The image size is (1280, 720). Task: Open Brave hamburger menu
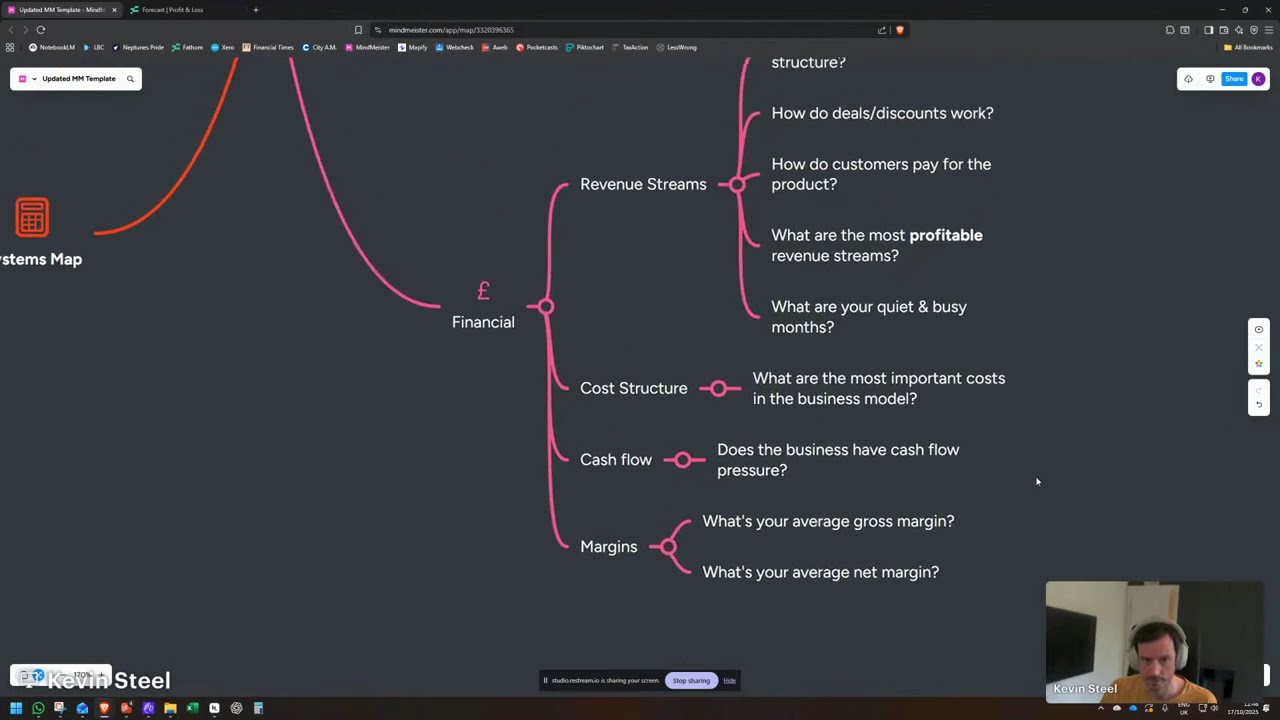click(x=1269, y=30)
